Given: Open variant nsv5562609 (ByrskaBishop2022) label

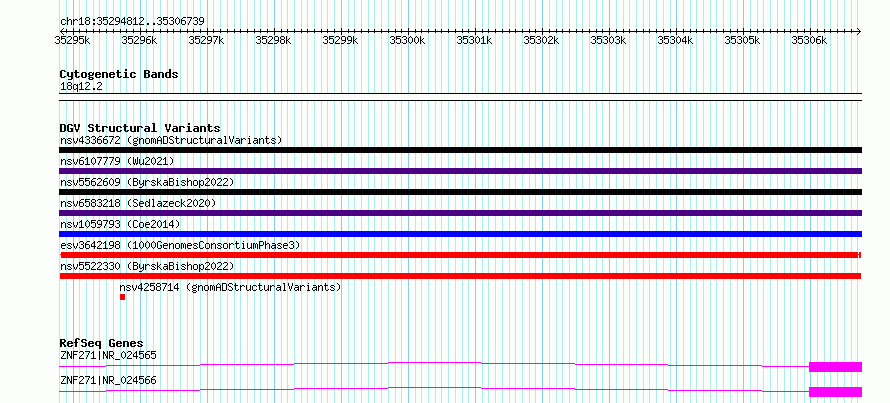Looking at the screenshot, I should click(x=146, y=182).
